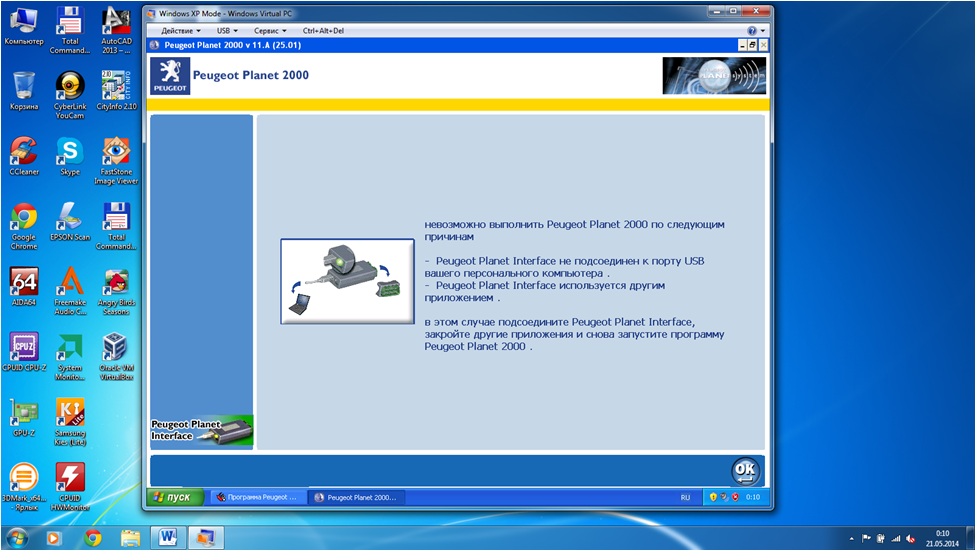Open the Virtual PC help icon
The image size is (976, 551).
(751, 31)
